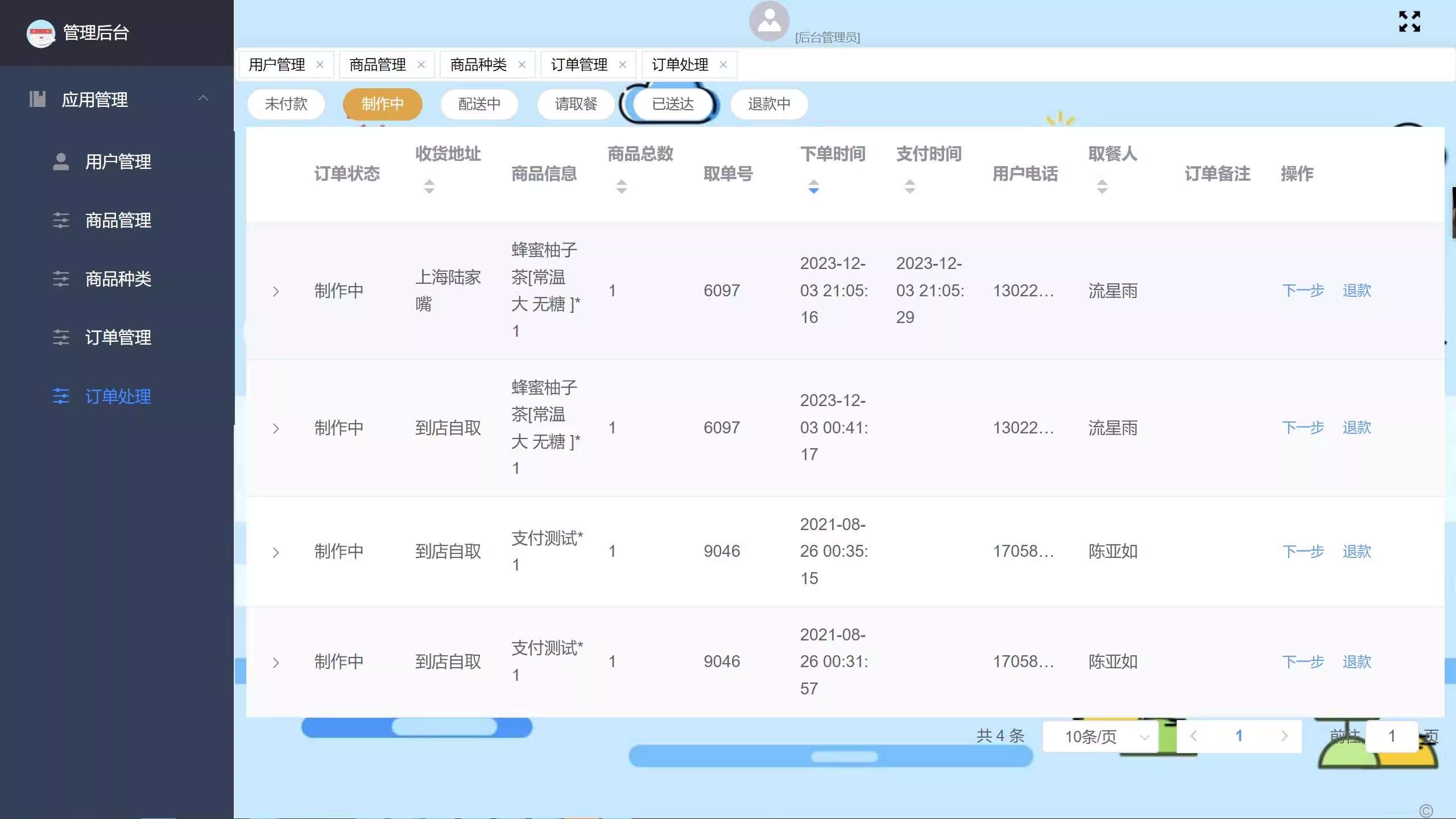Filter orders by 退款中 status
Image resolution: width=1456 pixels, height=819 pixels.
(x=769, y=104)
